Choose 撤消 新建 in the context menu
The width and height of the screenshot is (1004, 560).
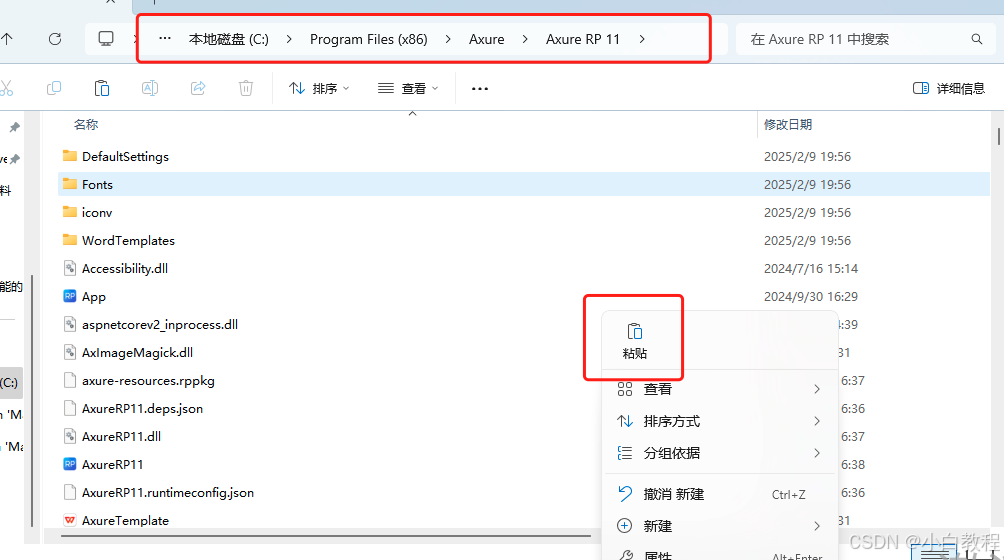tap(720, 493)
